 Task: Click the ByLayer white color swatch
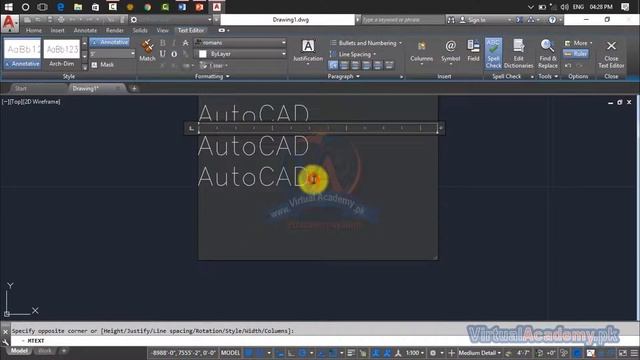[x=202, y=54]
